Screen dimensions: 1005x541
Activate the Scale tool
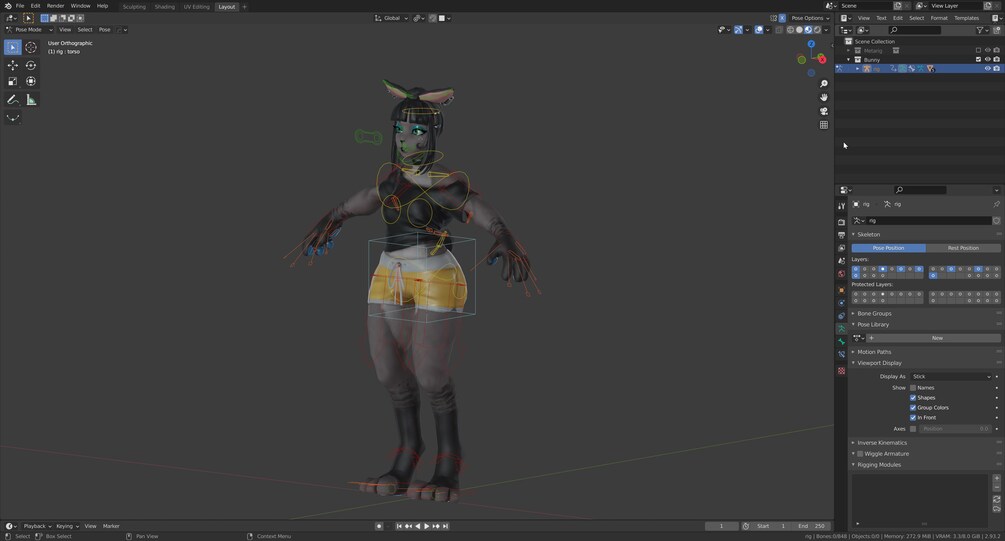click(x=12, y=81)
